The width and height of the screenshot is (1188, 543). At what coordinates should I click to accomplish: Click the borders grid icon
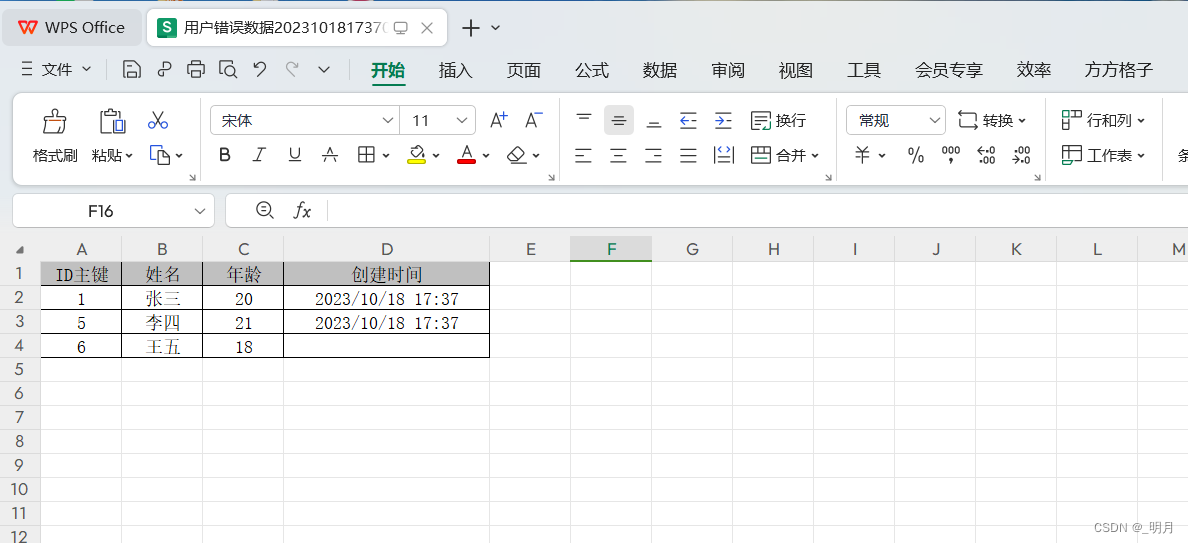coord(366,155)
